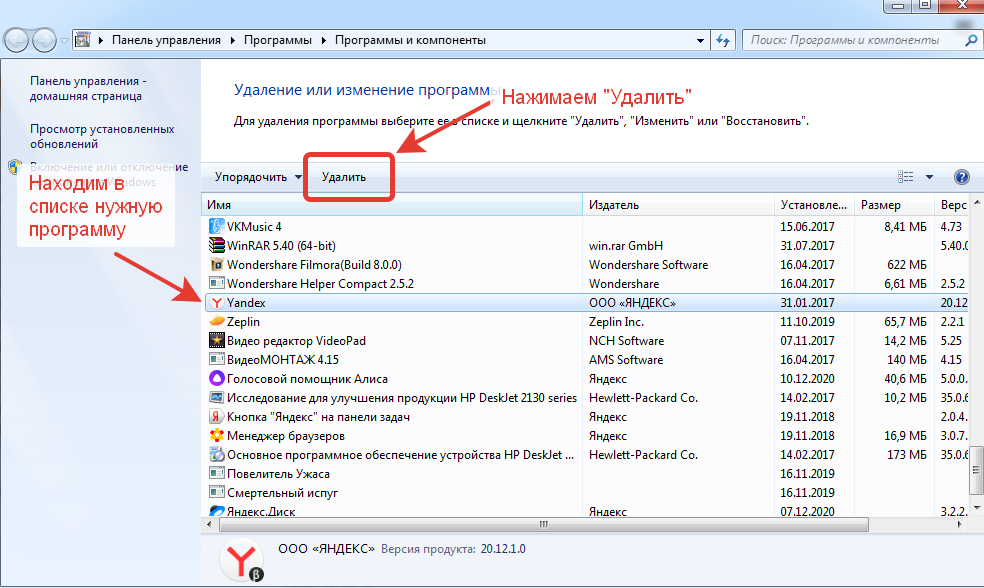
Task: Click the Zeplin program icon
Action: coord(217,321)
